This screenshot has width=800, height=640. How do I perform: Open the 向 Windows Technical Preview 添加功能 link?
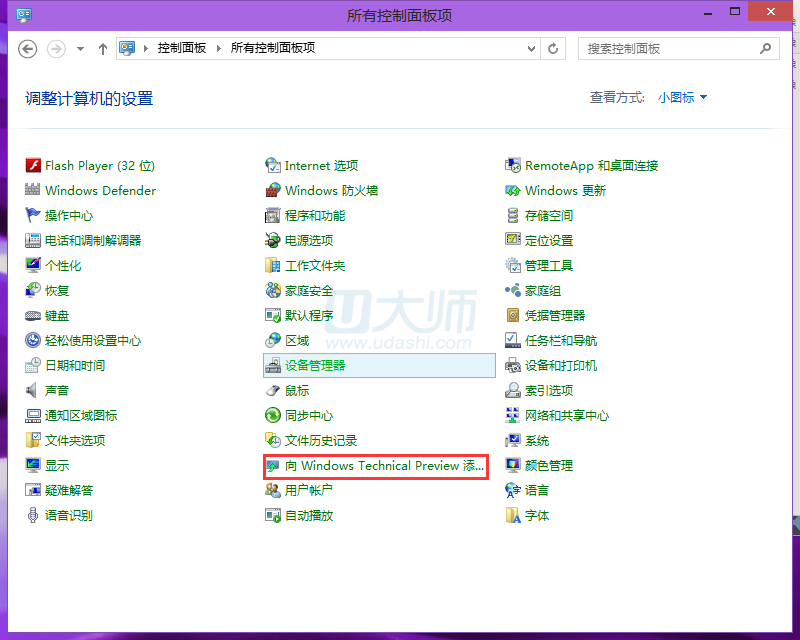tap(384, 466)
